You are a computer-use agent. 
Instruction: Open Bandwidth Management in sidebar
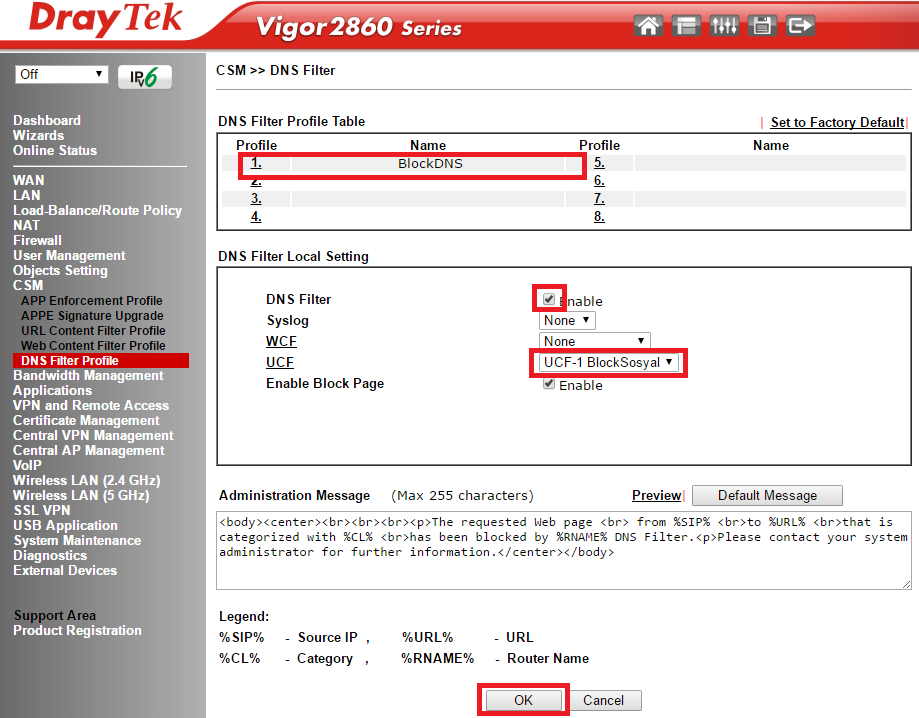[x=88, y=375]
